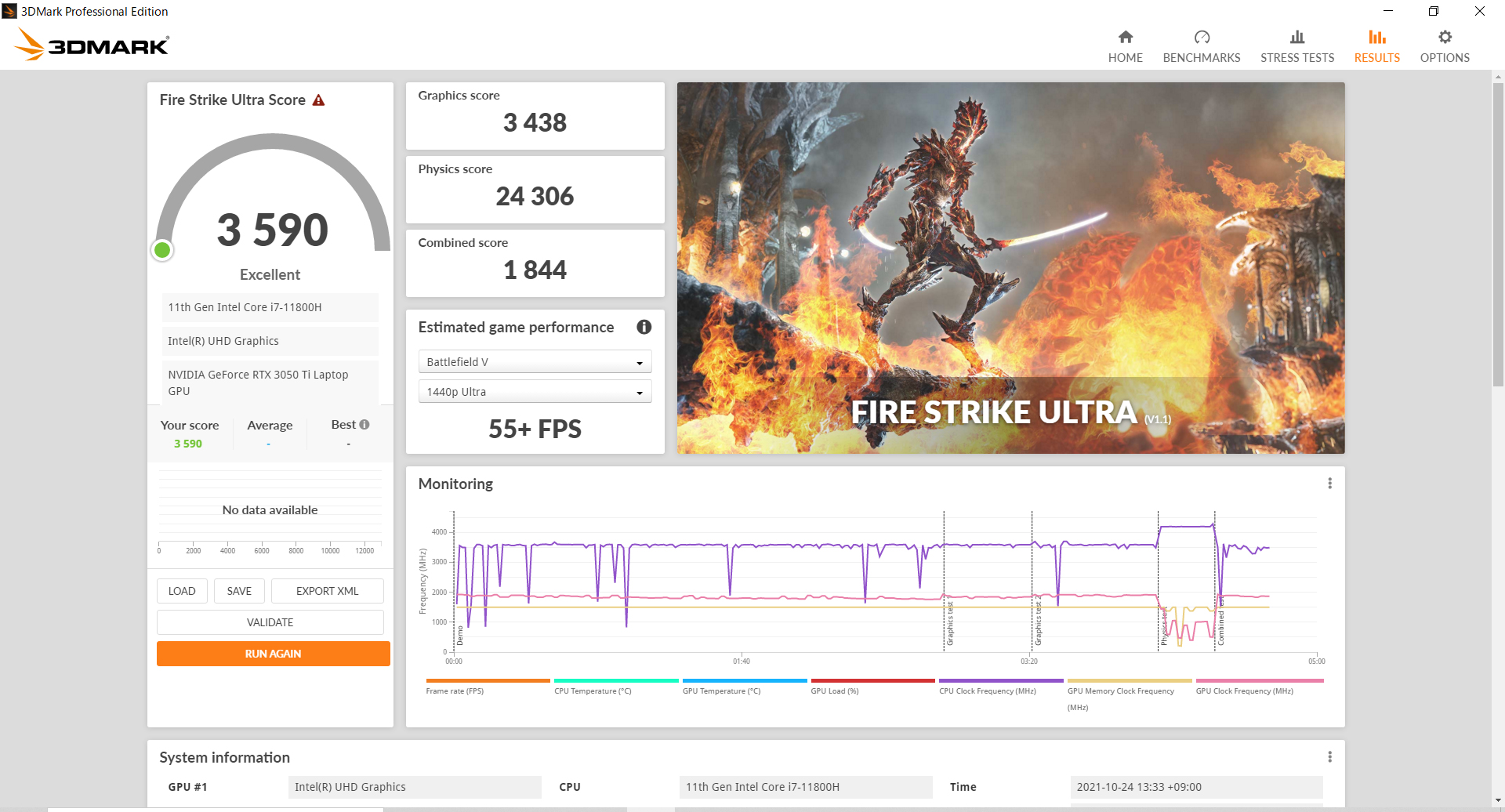The height and width of the screenshot is (812, 1505).
Task: Click the Graphics score value 3 438
Action: click(x=535, y=123)
